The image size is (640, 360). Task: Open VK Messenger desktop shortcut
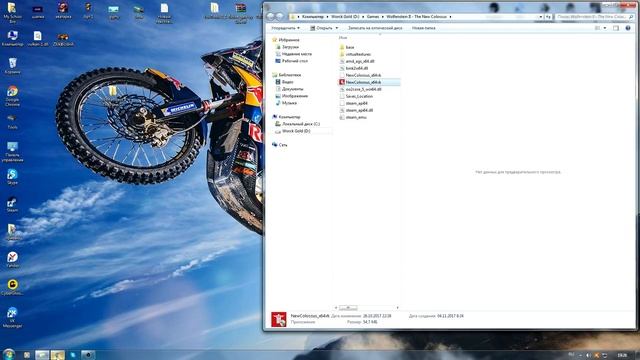[x=12, y=317]
